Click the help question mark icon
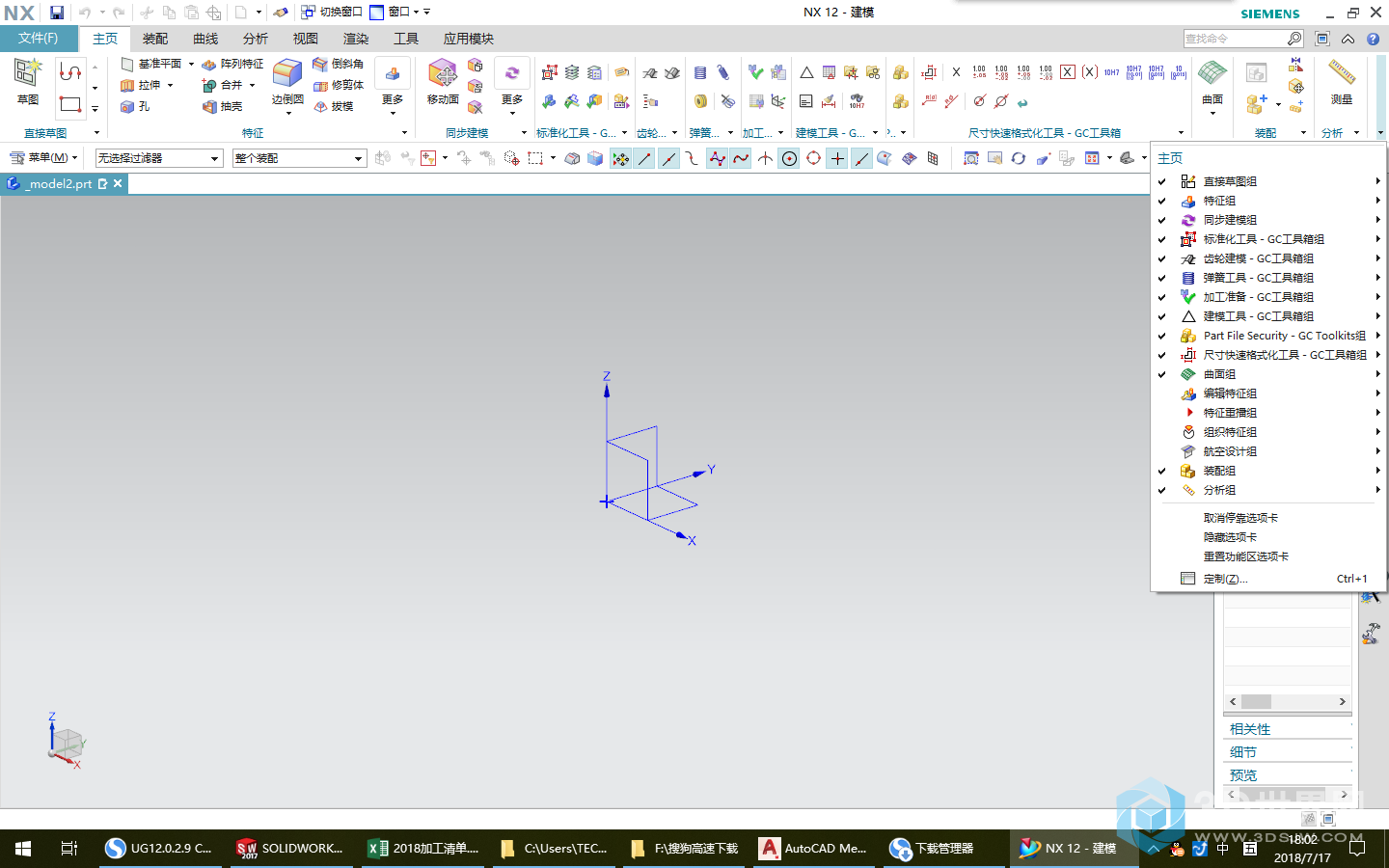The width and height of the screenshot is (1389, 868). coord(1373,40)
